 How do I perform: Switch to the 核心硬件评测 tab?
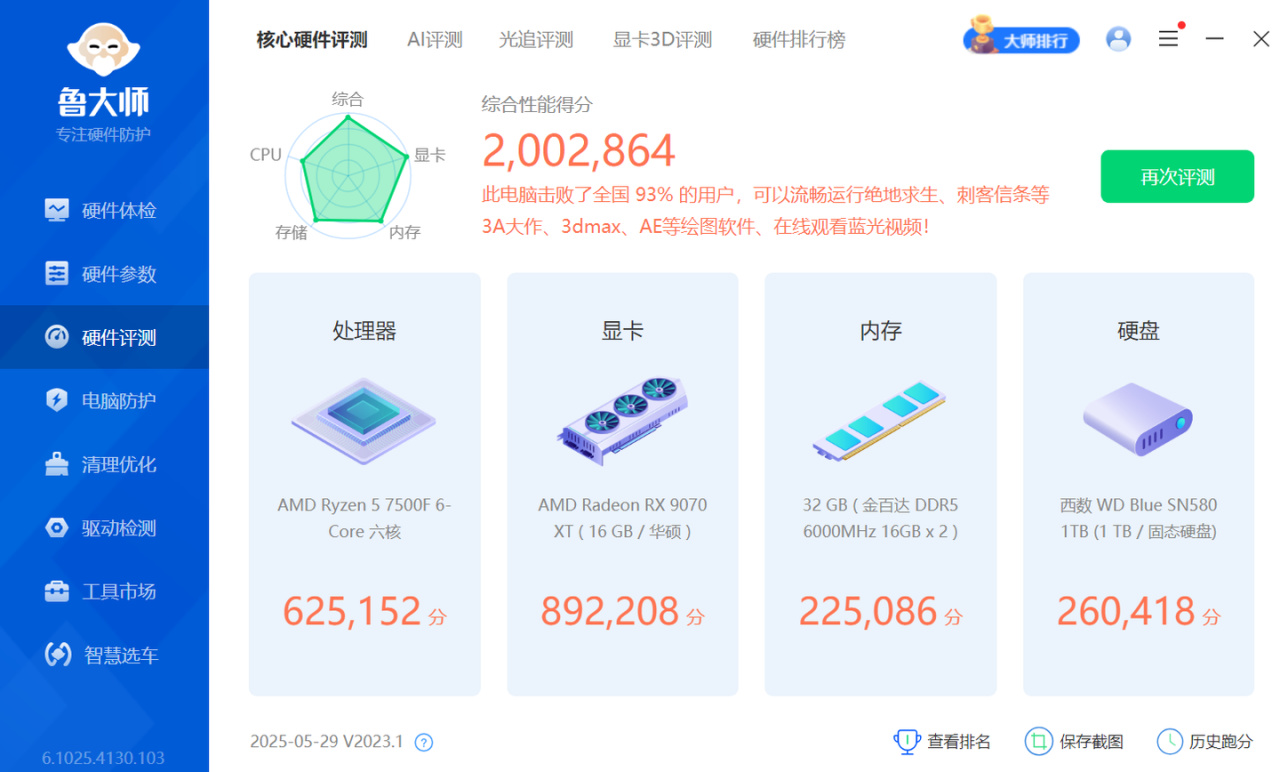(312, 40)
